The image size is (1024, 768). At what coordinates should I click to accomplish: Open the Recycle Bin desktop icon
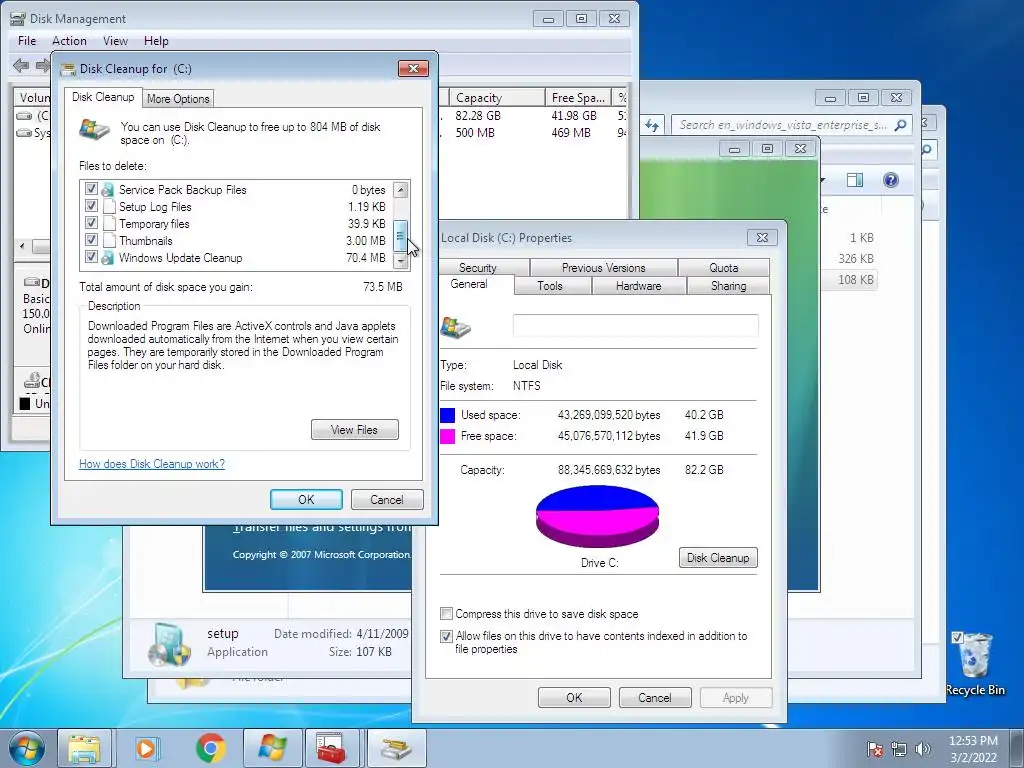coord(975,664)
